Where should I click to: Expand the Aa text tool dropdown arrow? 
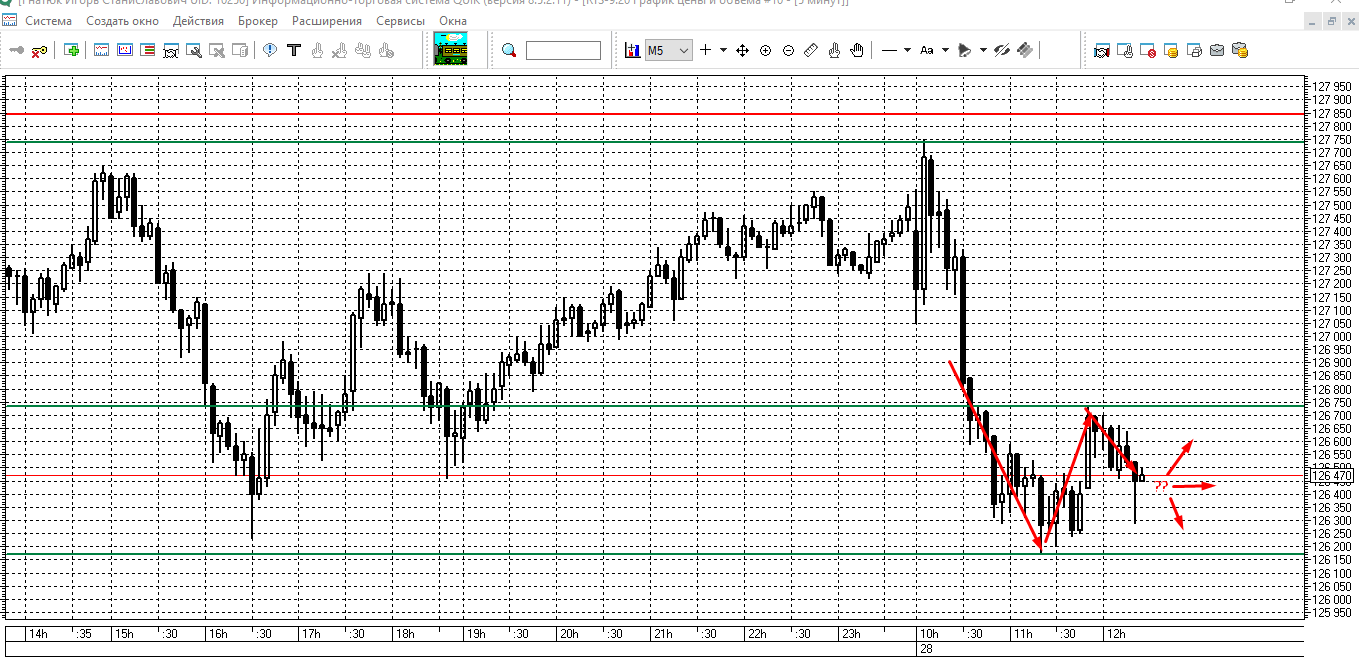tap(945, 50)
